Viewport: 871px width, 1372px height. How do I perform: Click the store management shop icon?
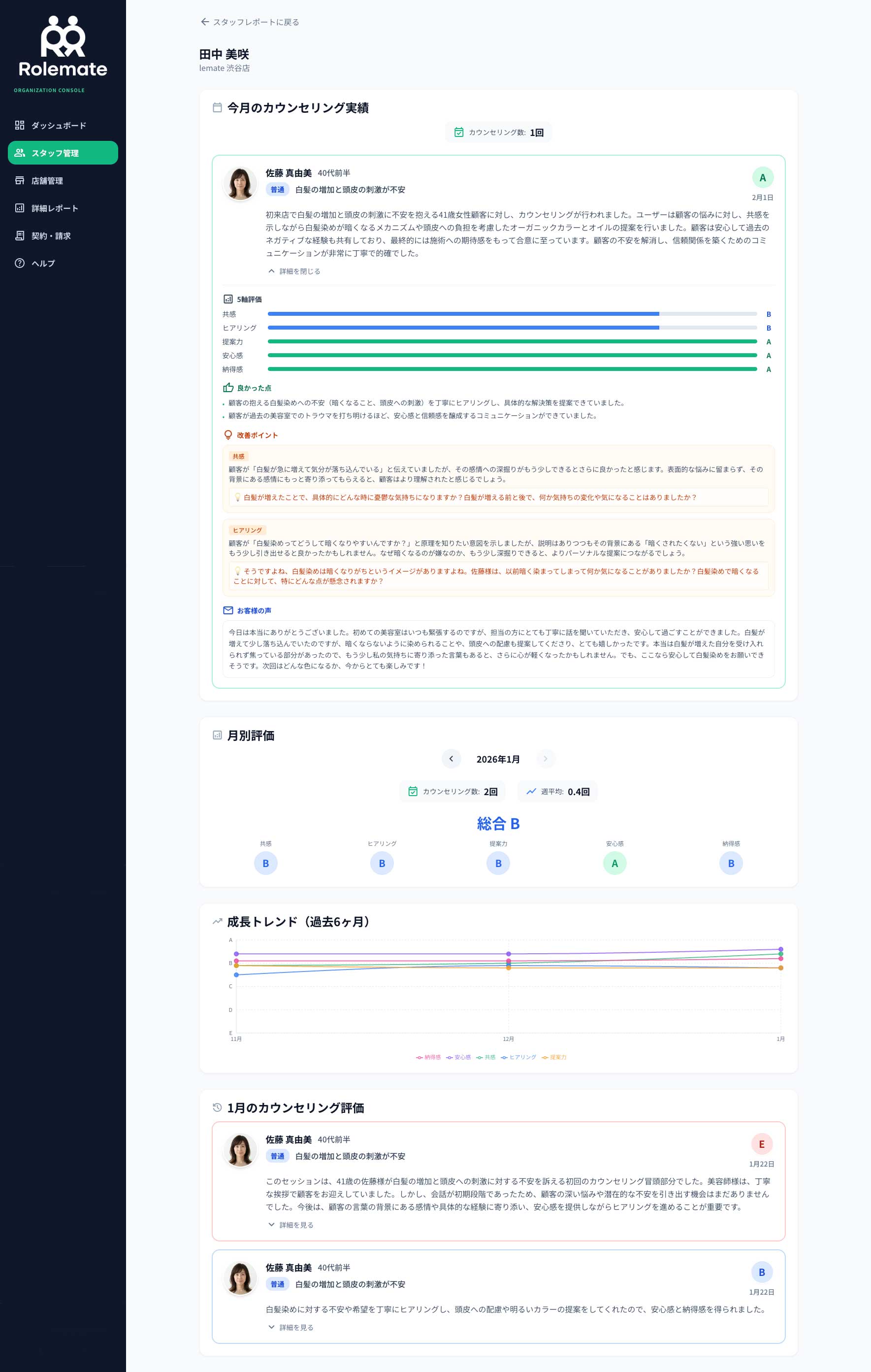click(x=20, y=181)
